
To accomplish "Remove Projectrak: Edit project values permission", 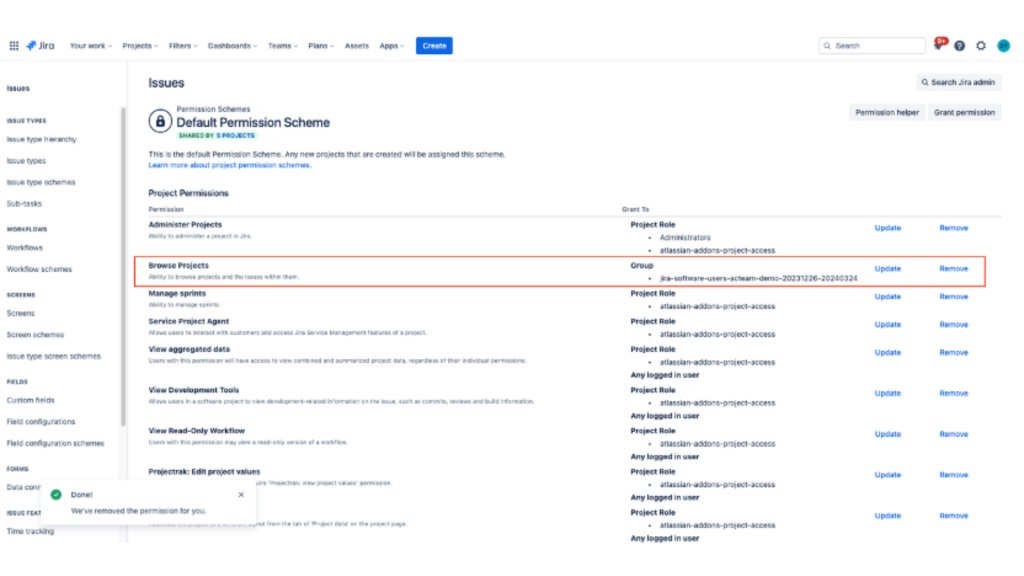I will pyautogui.click(x=953, y=475).
